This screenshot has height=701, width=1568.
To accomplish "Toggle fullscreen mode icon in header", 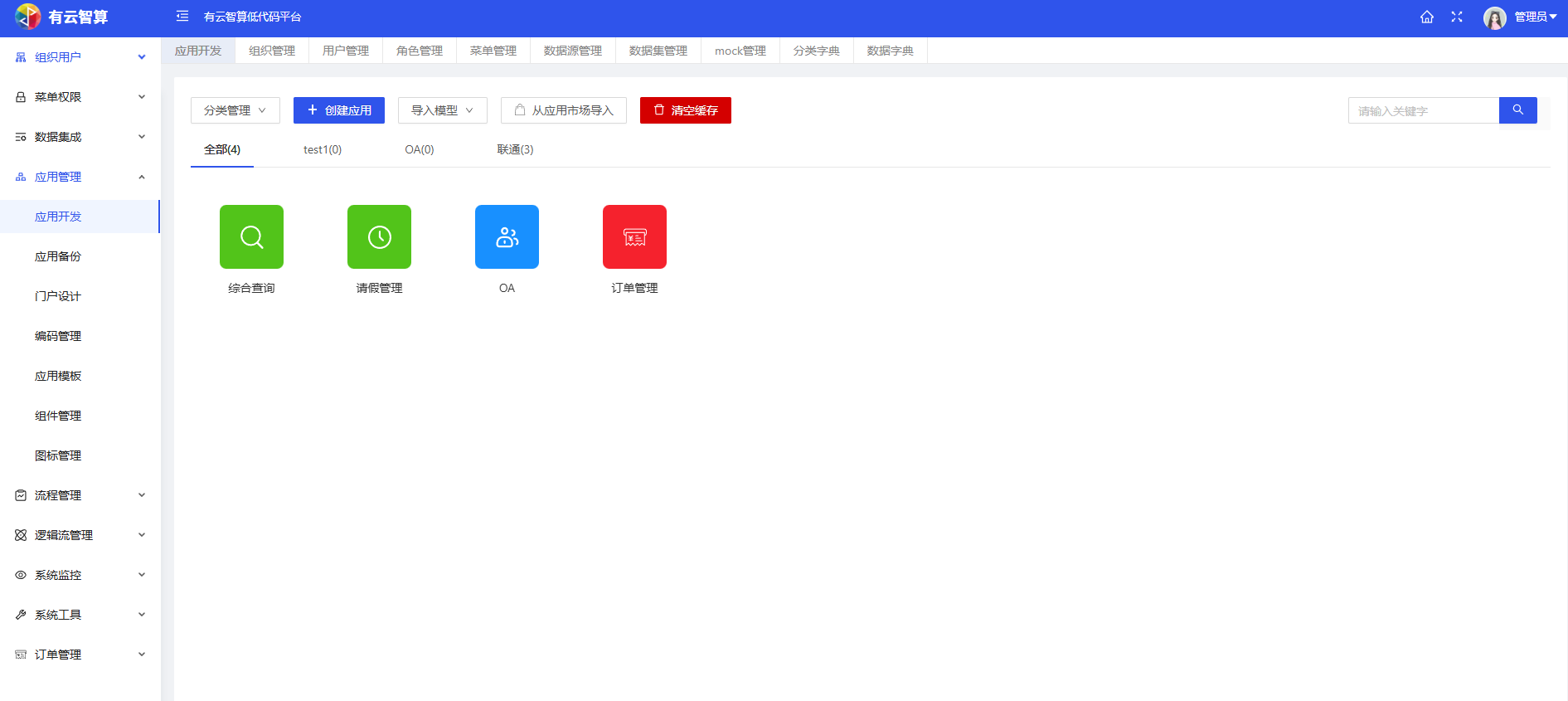I will [x=1457, y=17].
